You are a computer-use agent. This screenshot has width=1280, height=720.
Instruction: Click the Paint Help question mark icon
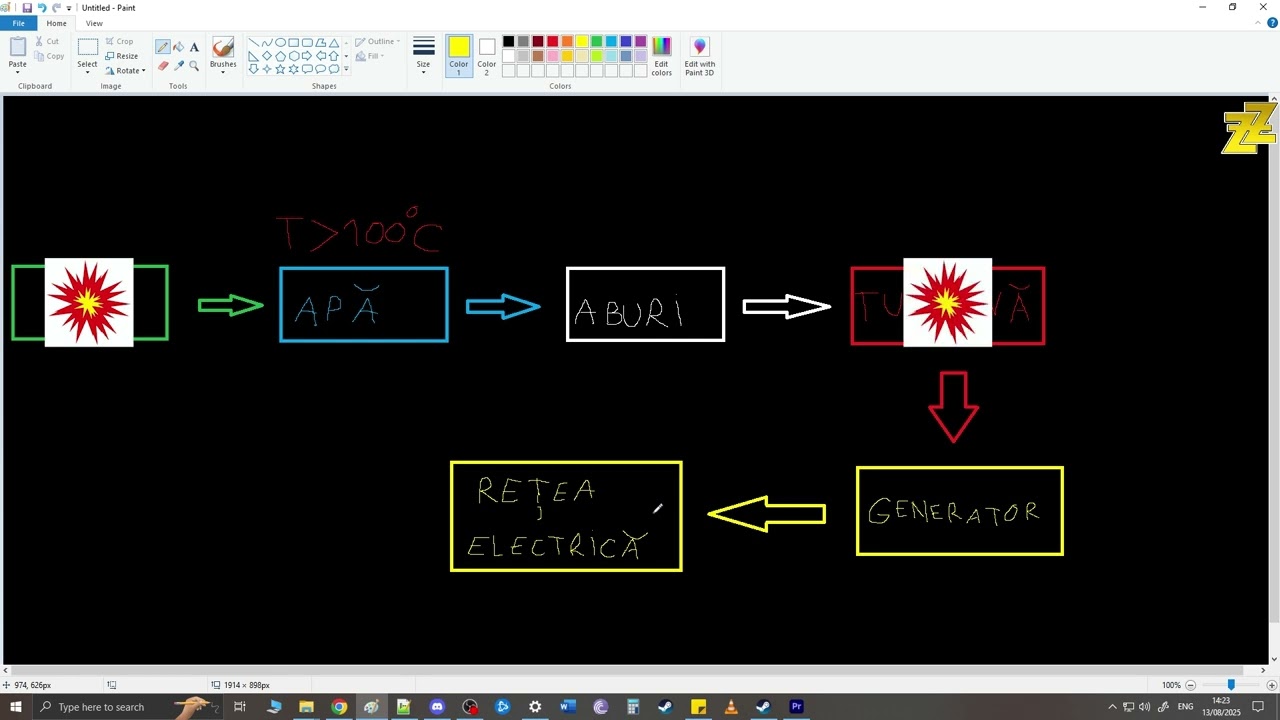point(1273,23)
